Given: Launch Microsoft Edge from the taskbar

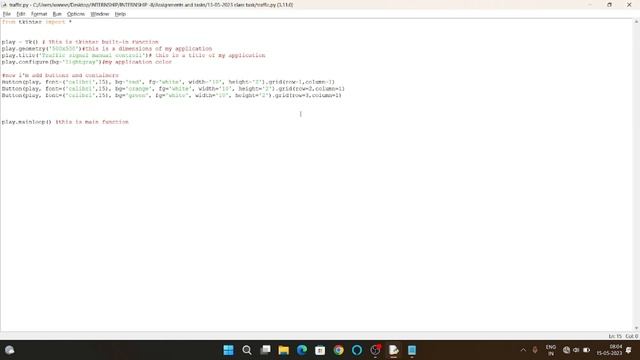Looking at the screenshot, I should [x=302, y=350].
